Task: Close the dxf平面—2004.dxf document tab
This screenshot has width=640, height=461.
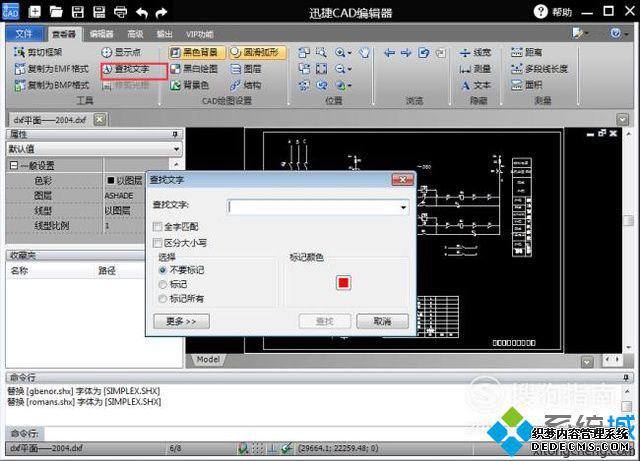Action: tap(100, 120)
